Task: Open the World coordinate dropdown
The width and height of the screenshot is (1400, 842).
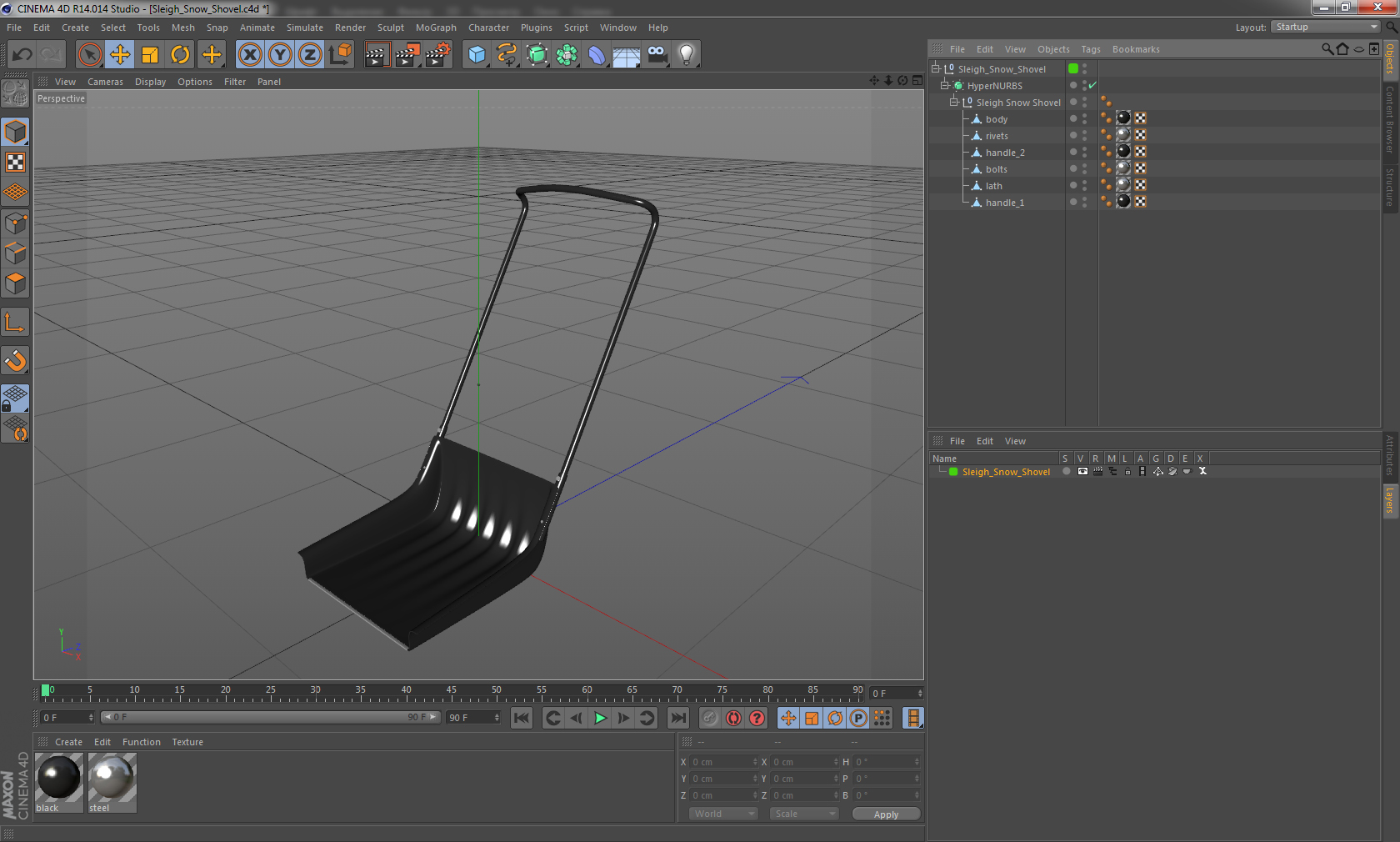Action: [x=723, y=814]
